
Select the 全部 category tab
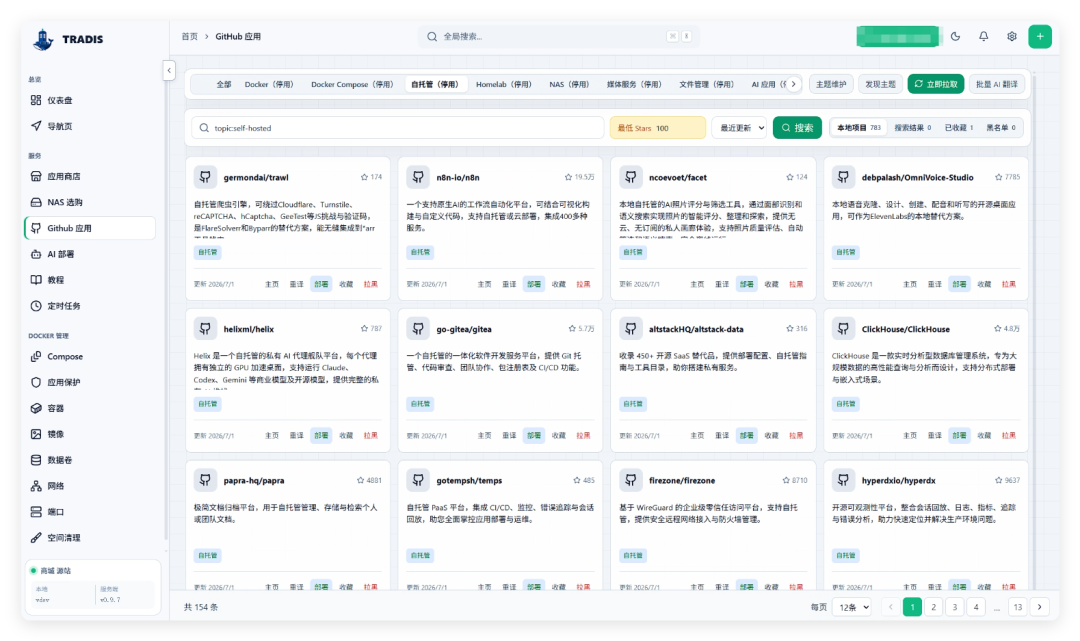click(x=224, y=85)
